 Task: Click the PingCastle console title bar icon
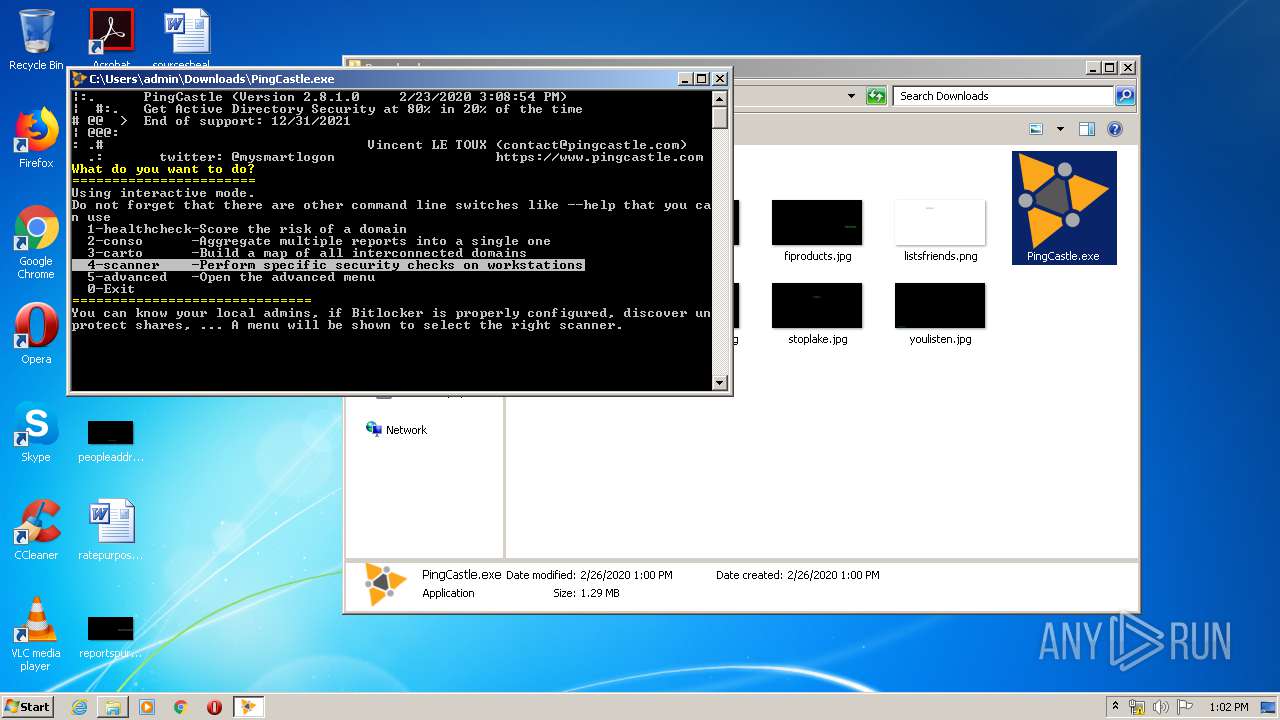coord(79,79)
